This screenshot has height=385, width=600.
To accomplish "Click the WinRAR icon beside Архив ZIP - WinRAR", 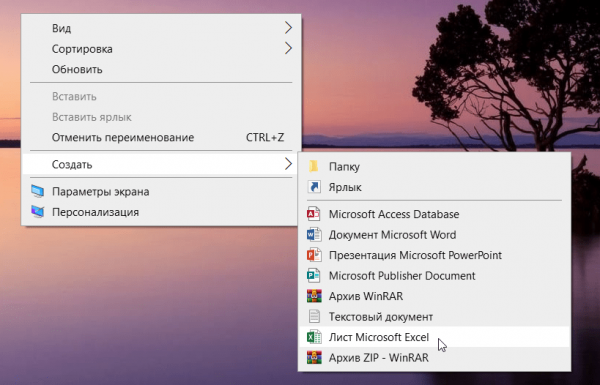I will 314,357.
